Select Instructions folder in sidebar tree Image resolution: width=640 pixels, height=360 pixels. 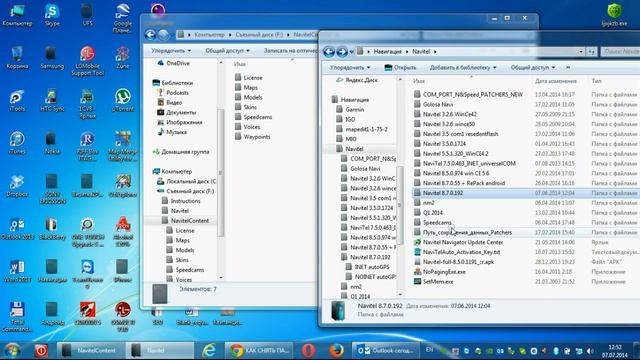pyautogui.click(x=185, y=201)
